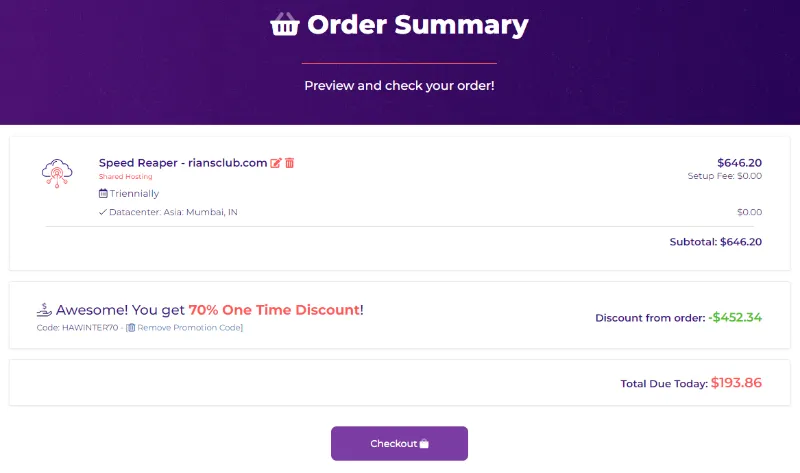800x473 pixels.
Task: Click the 70% One Time Discount text
Action: coord(274,310)
